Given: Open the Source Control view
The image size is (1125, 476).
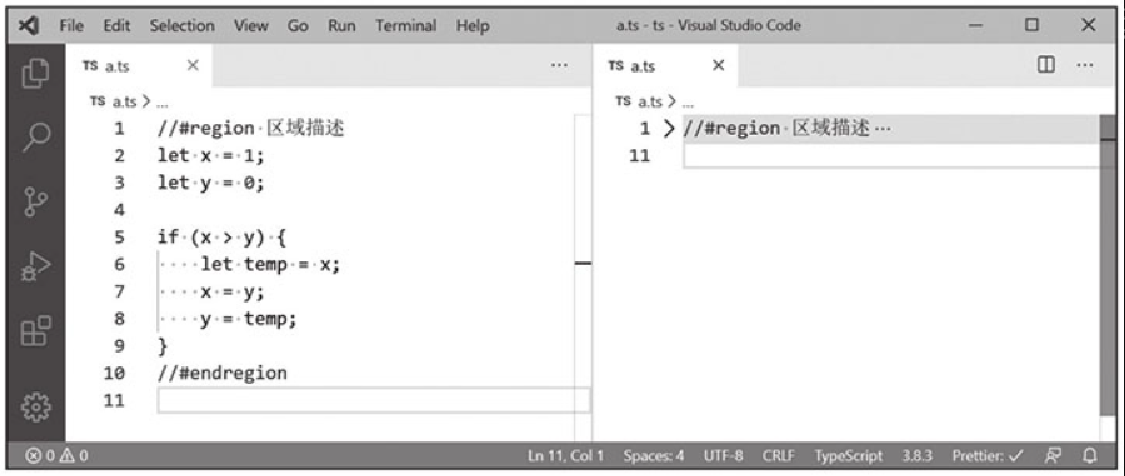Looking at the screenshot, I should click(36, 203).
